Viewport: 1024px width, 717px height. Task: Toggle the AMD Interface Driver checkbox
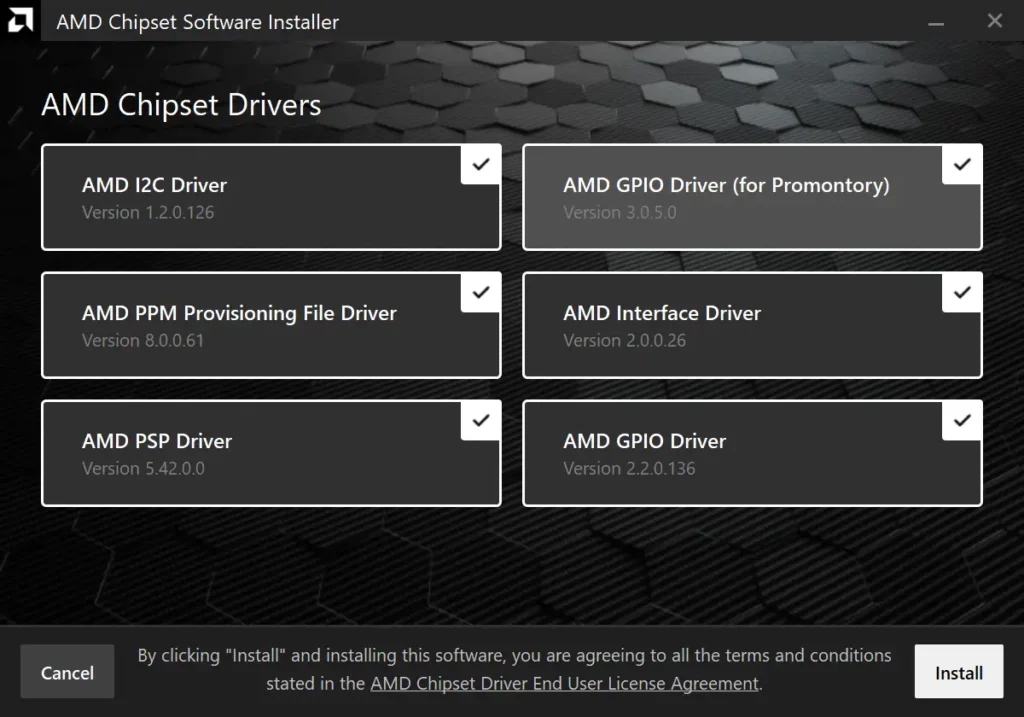coord(962,293)
